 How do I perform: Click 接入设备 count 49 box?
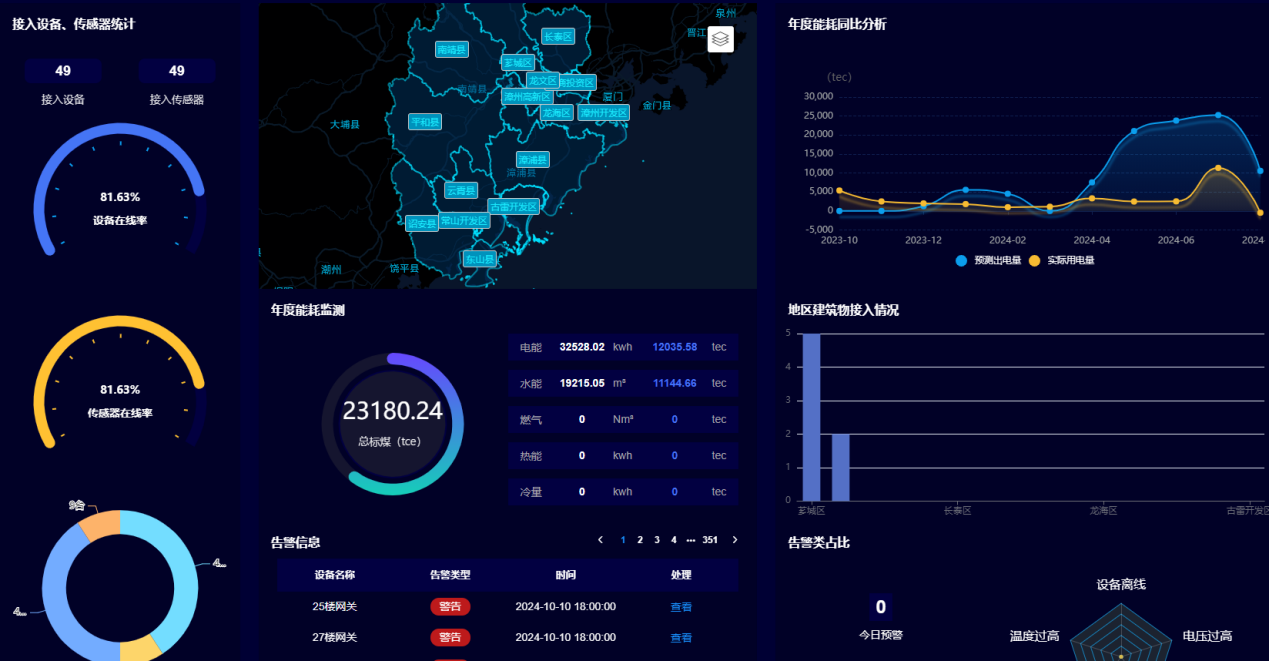(63, 71)
